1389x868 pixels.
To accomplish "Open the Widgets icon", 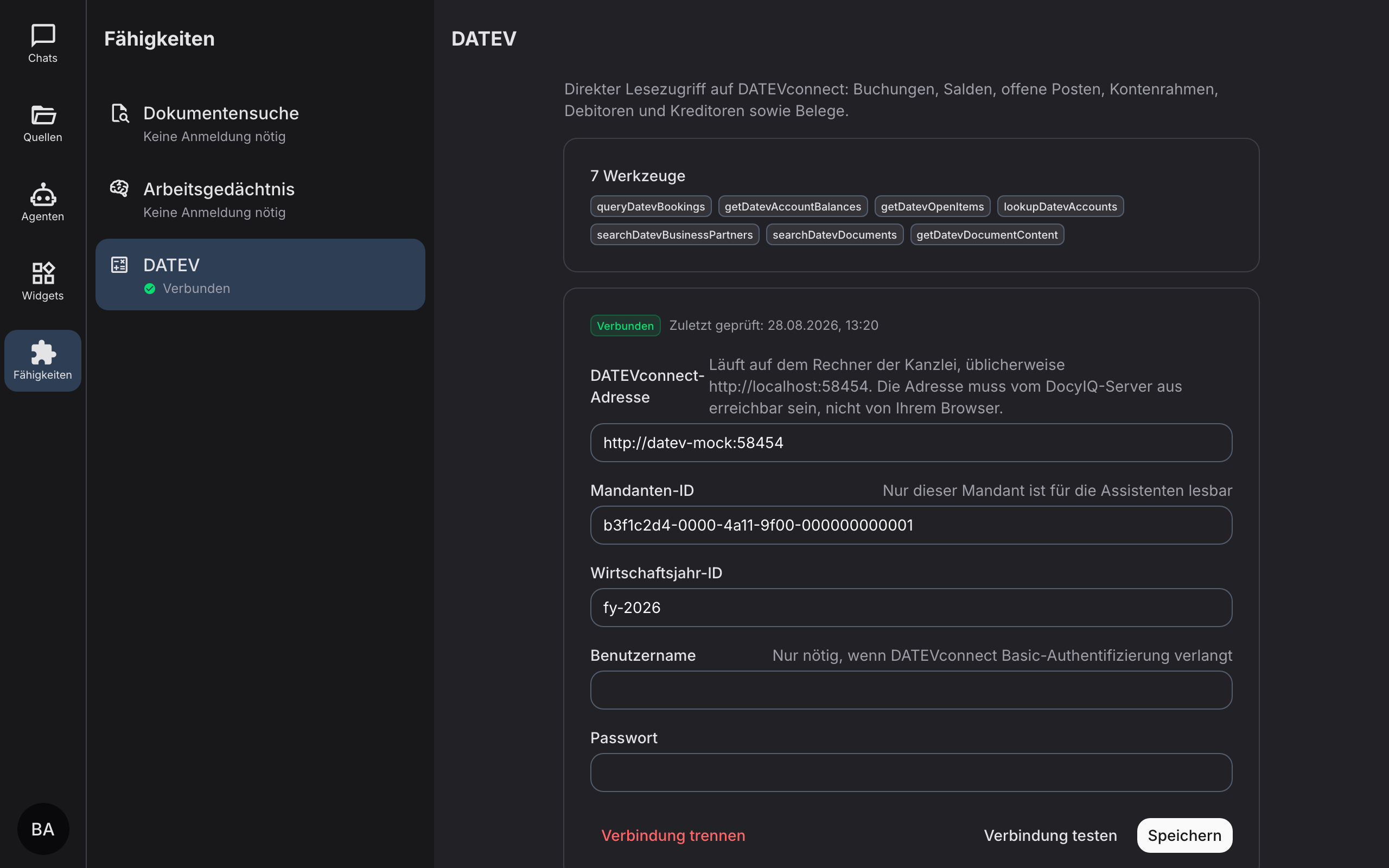I will pos(43,273).
